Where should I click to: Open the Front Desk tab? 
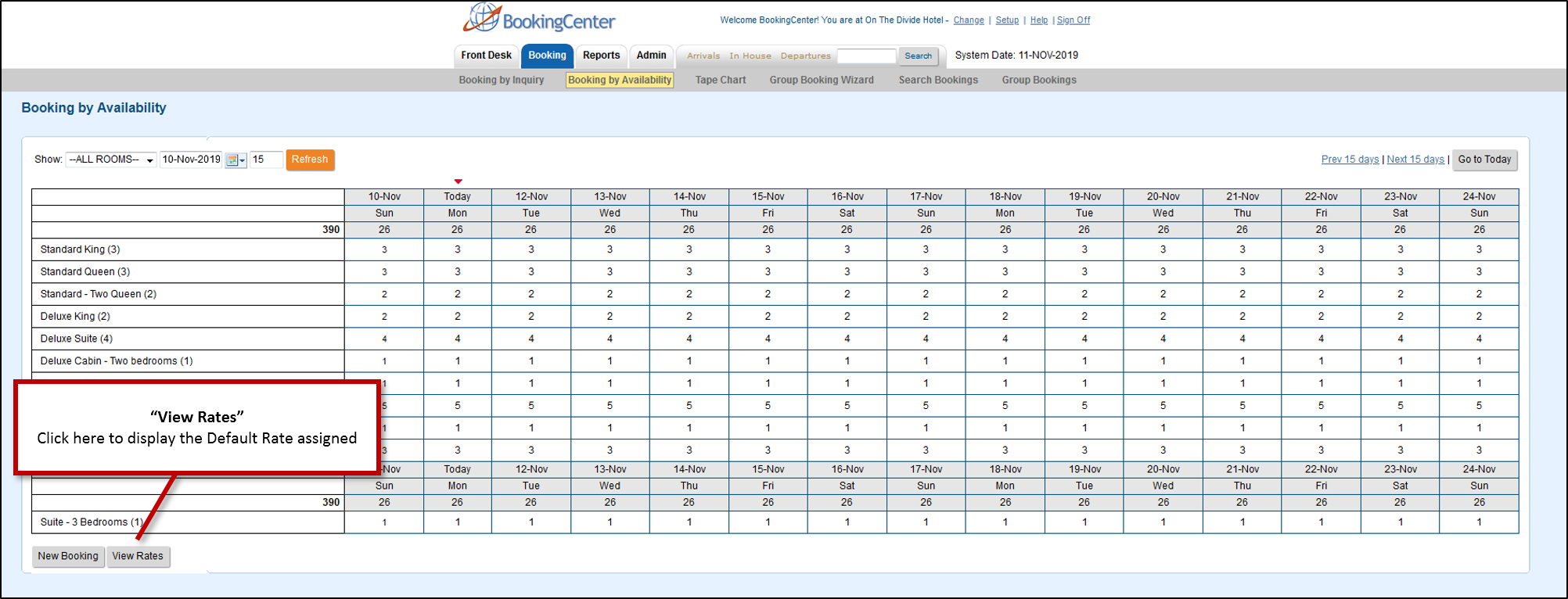tap(486, 56)
